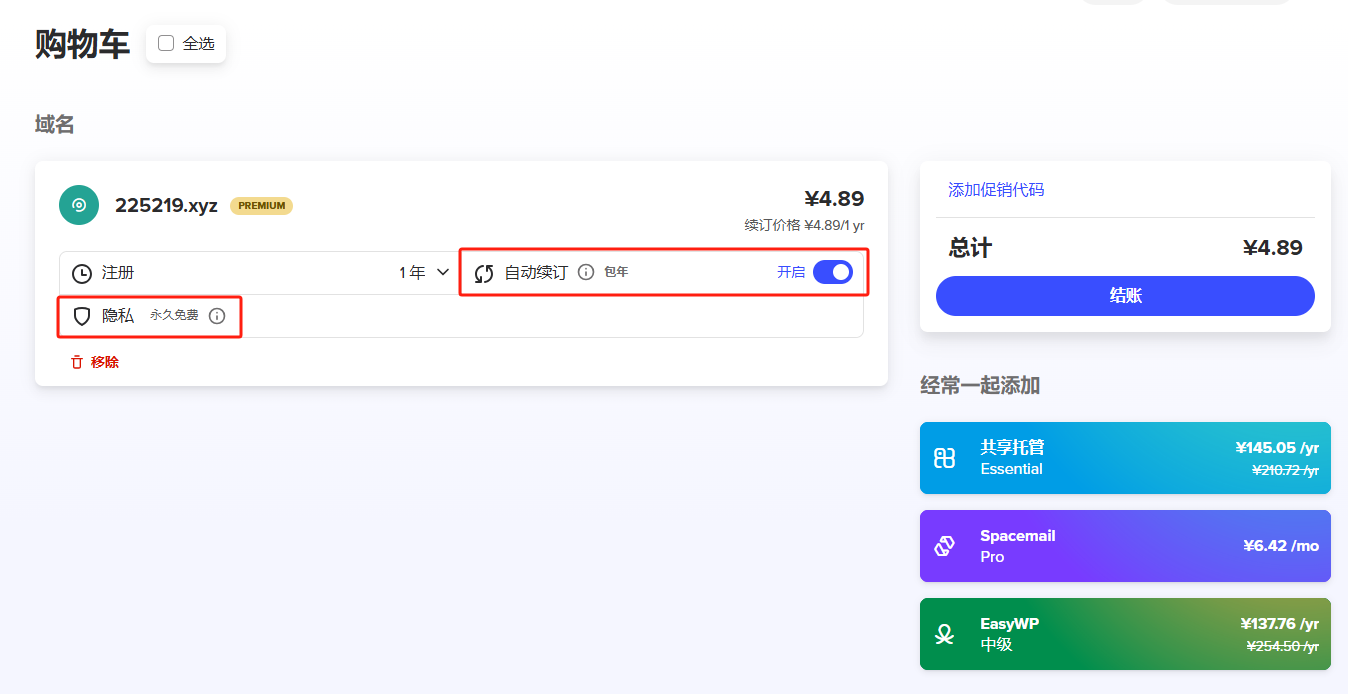Add the EasyWP 中级 card offer
1348x694 pixels.
pyautogui.click(x=1125, y=634)
